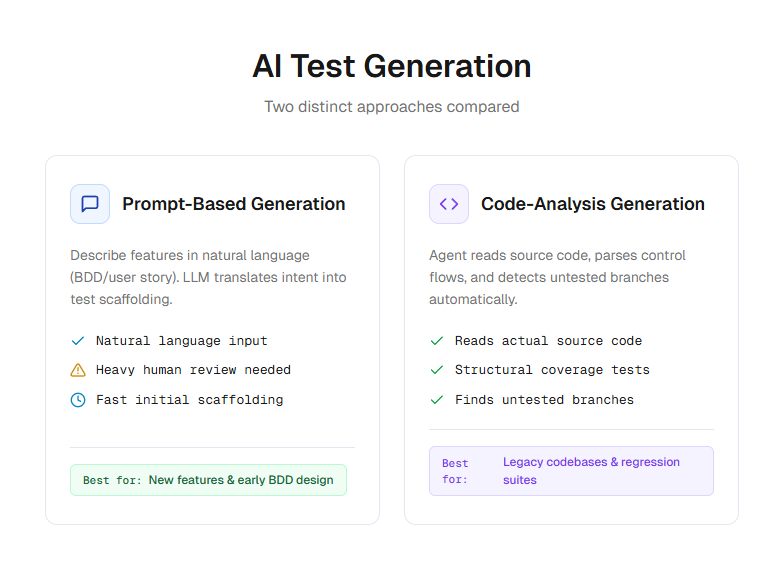Click the Heavy human review needed text
Image resolution: width=784 pixels, height=569 pixels.
[x=193, y=370]
